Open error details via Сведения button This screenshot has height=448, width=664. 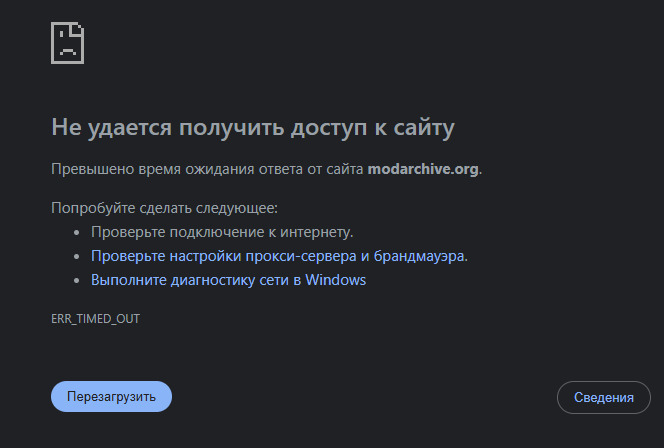603,397
